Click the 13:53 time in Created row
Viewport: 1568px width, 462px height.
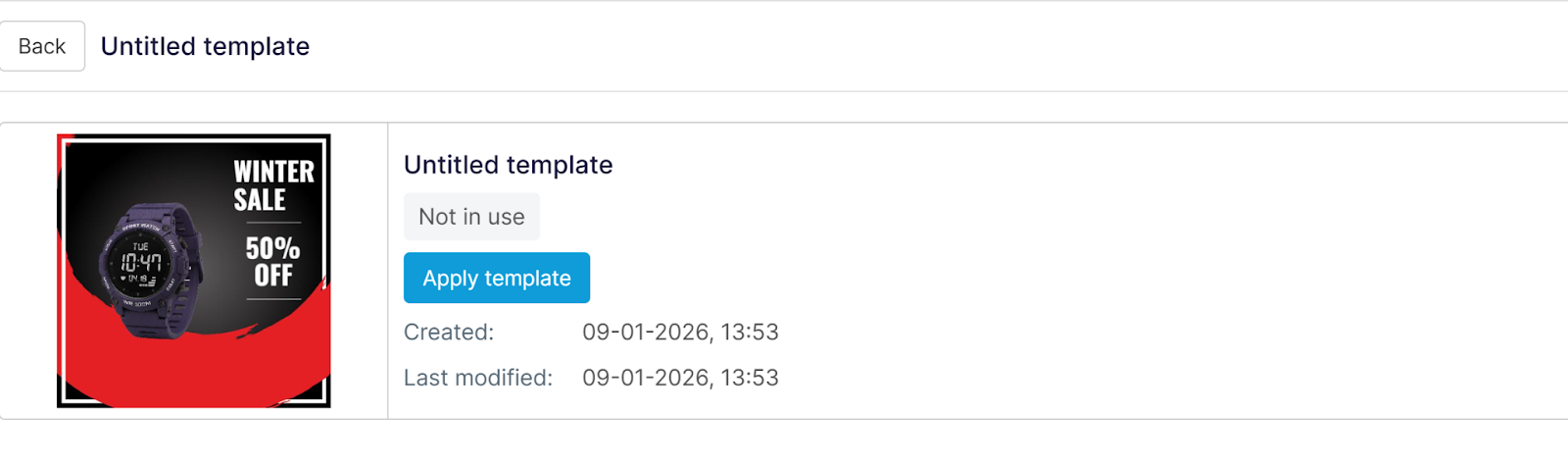coord(750,332)
